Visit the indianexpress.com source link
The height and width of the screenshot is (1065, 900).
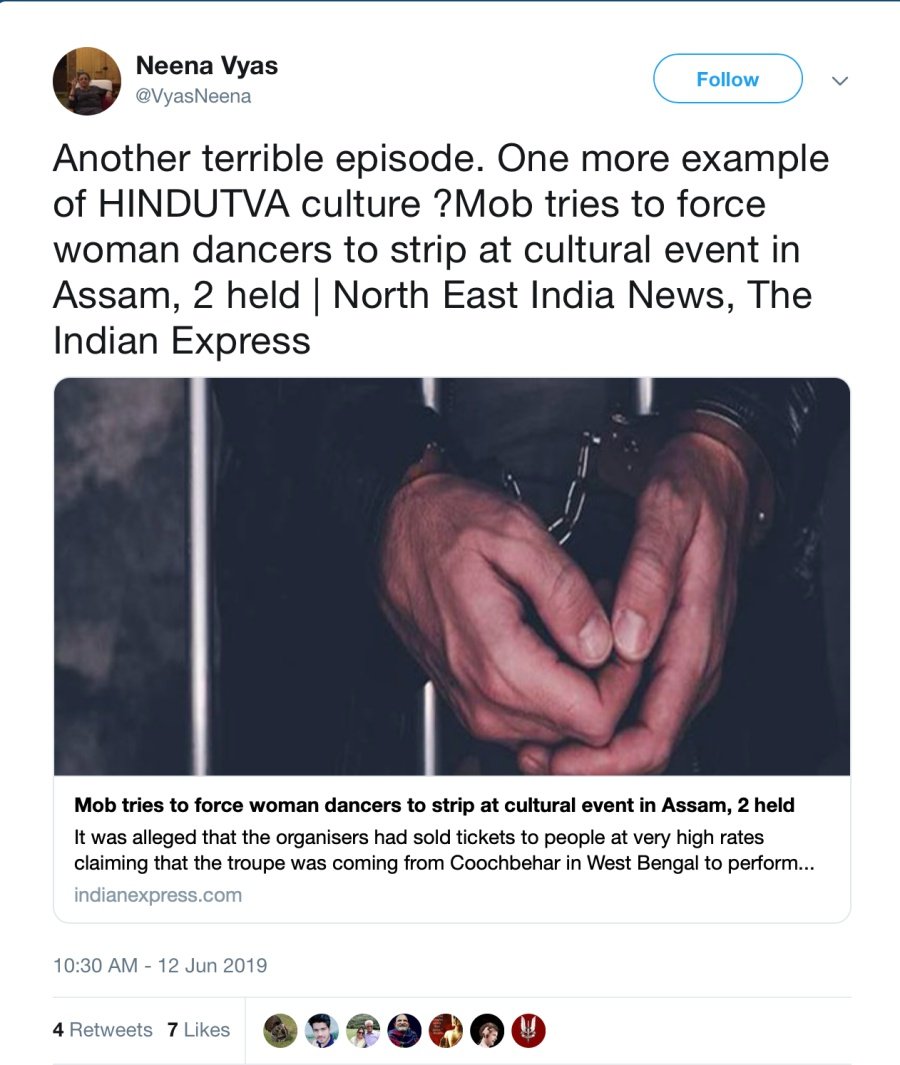158,895
